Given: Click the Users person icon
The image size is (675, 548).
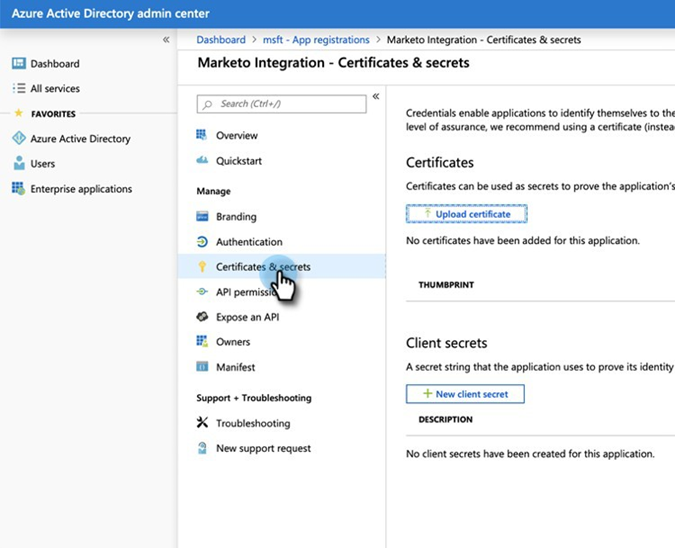Looking at the screenshot, I should click(18, 164).
